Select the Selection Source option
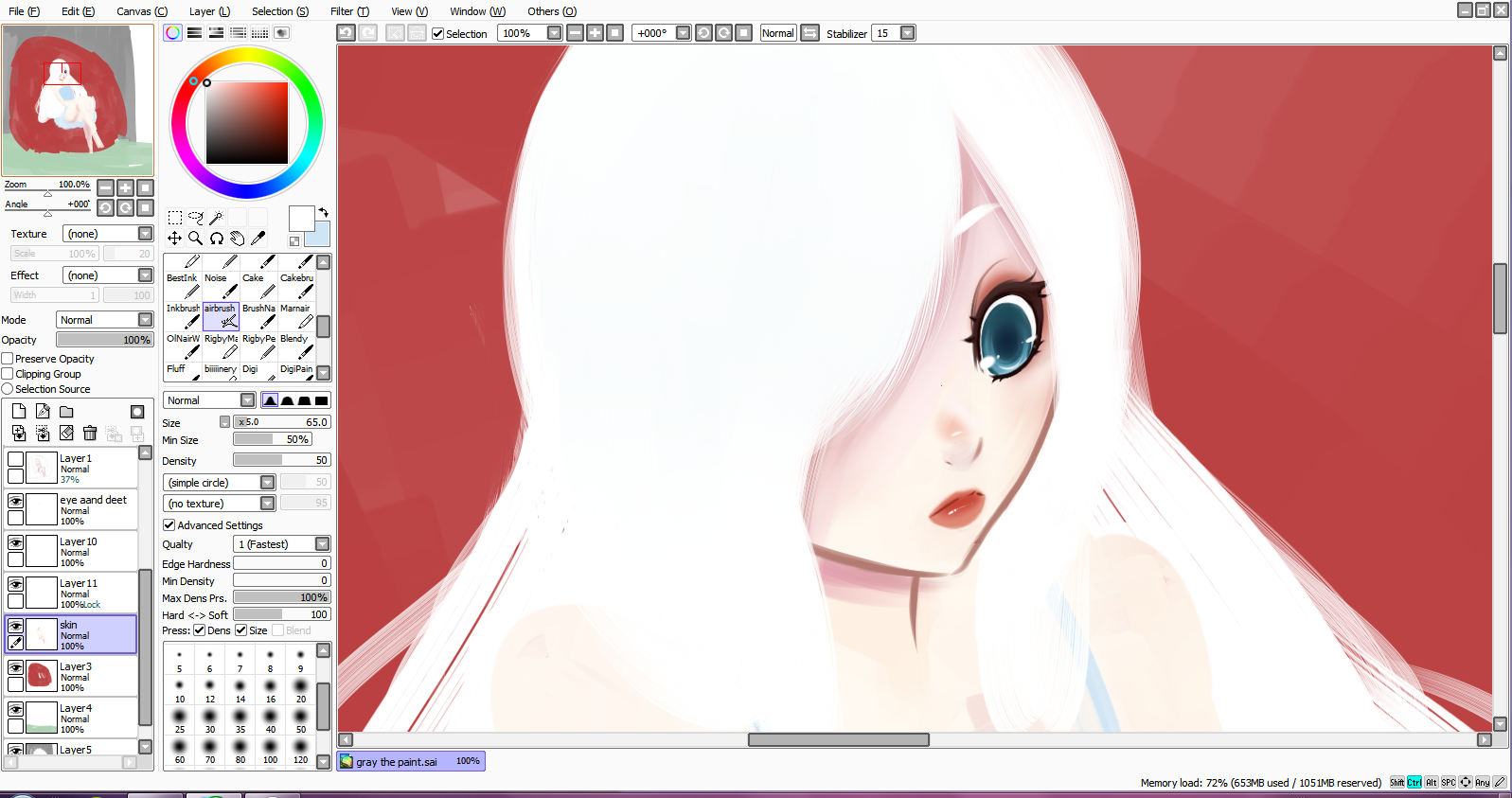 [8, 389]
